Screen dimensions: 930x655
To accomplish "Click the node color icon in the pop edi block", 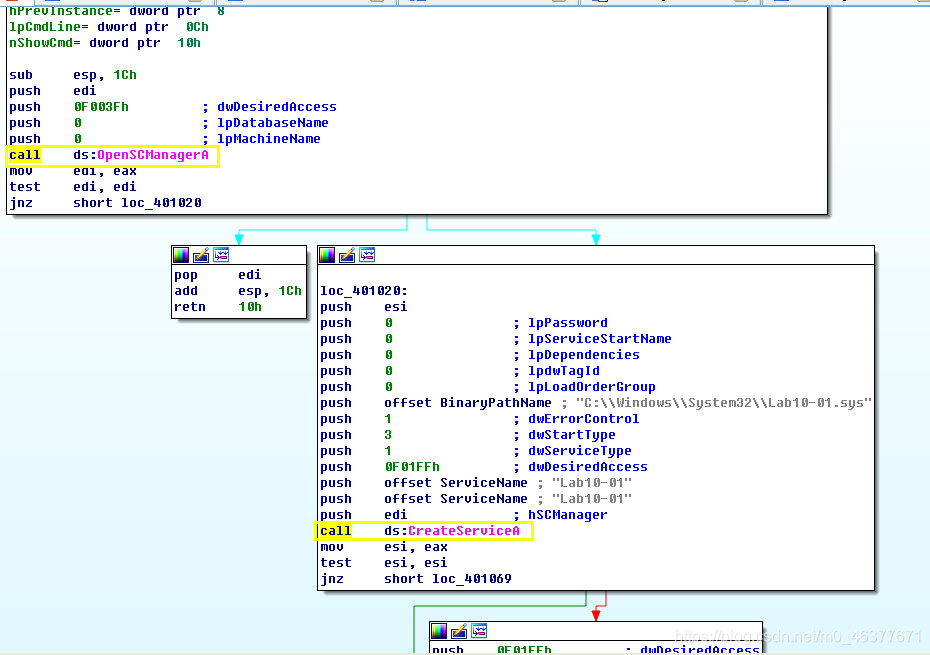I will (x=181, y=255).
